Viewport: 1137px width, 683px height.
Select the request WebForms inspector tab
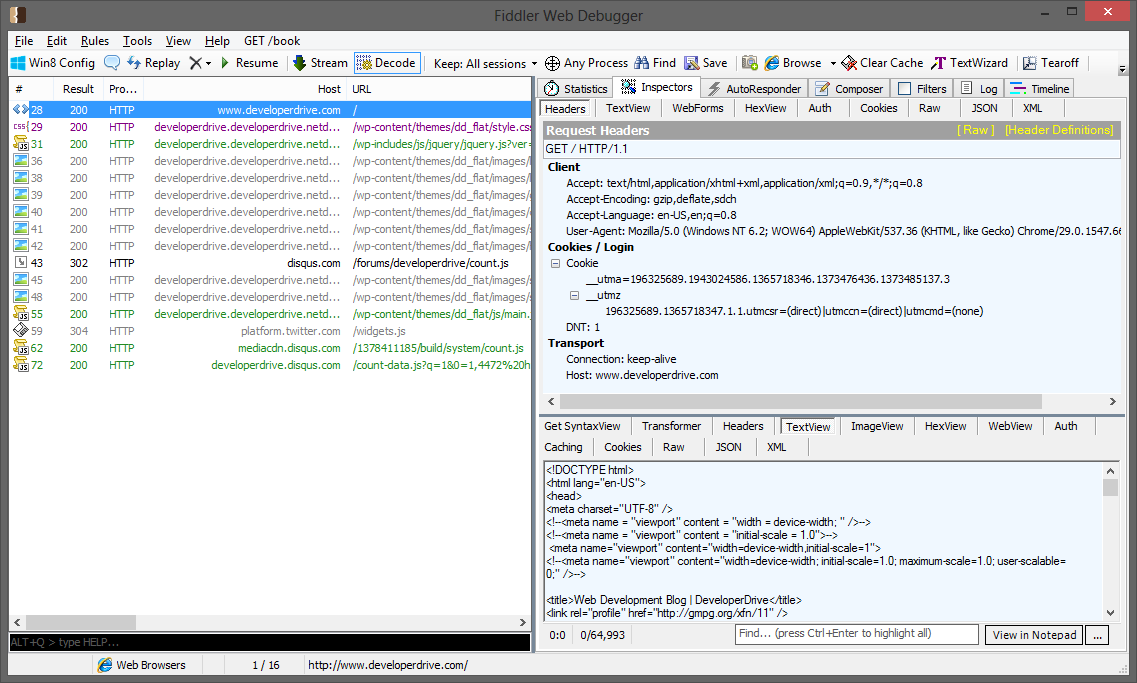698,108
